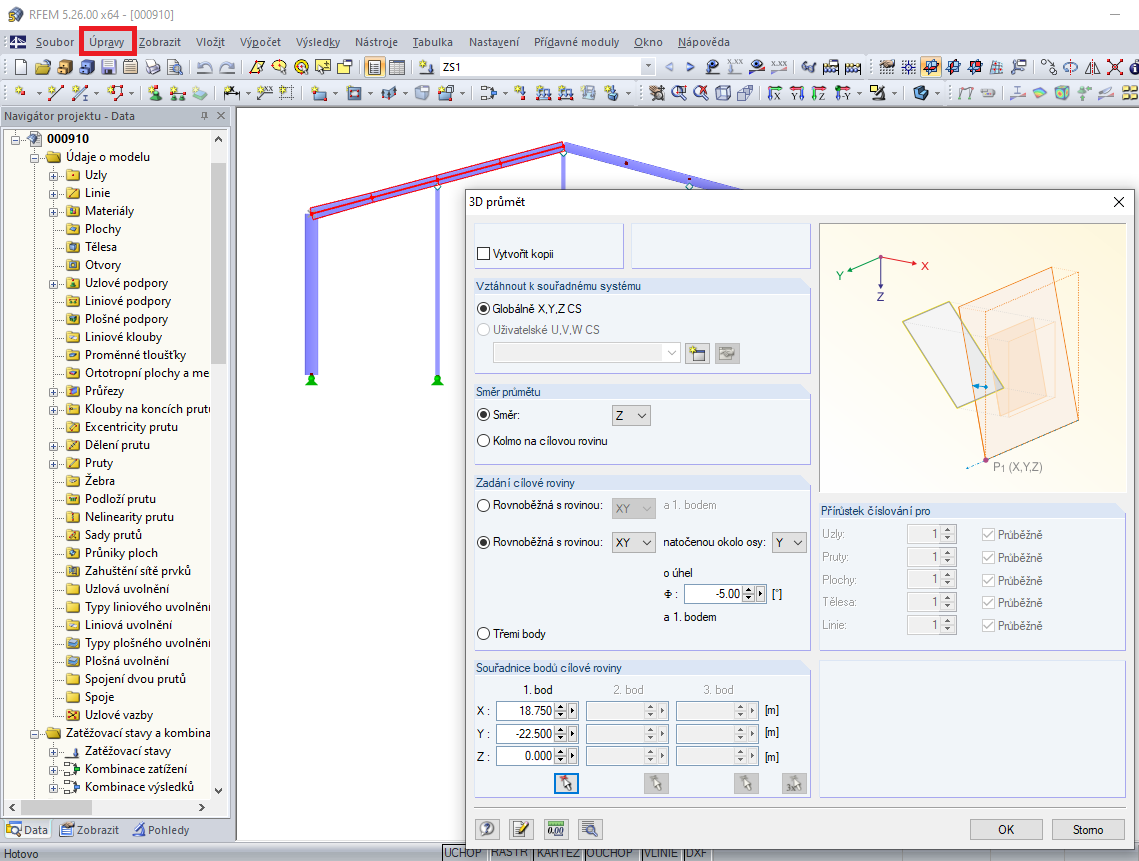Redo the last undone action
The width and height of the screenshot is (1139, 861).
pos(227,68)
